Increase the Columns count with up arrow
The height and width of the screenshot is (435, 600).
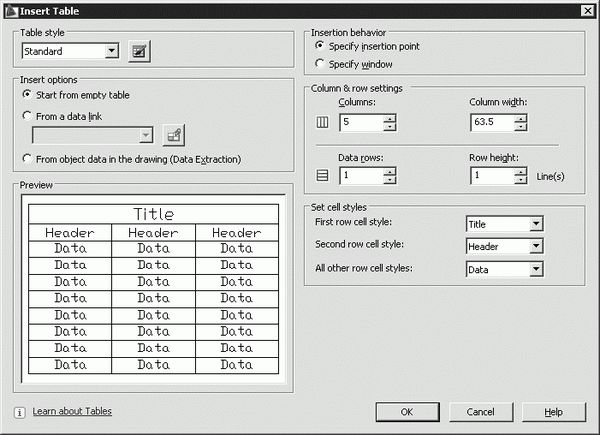390,118
